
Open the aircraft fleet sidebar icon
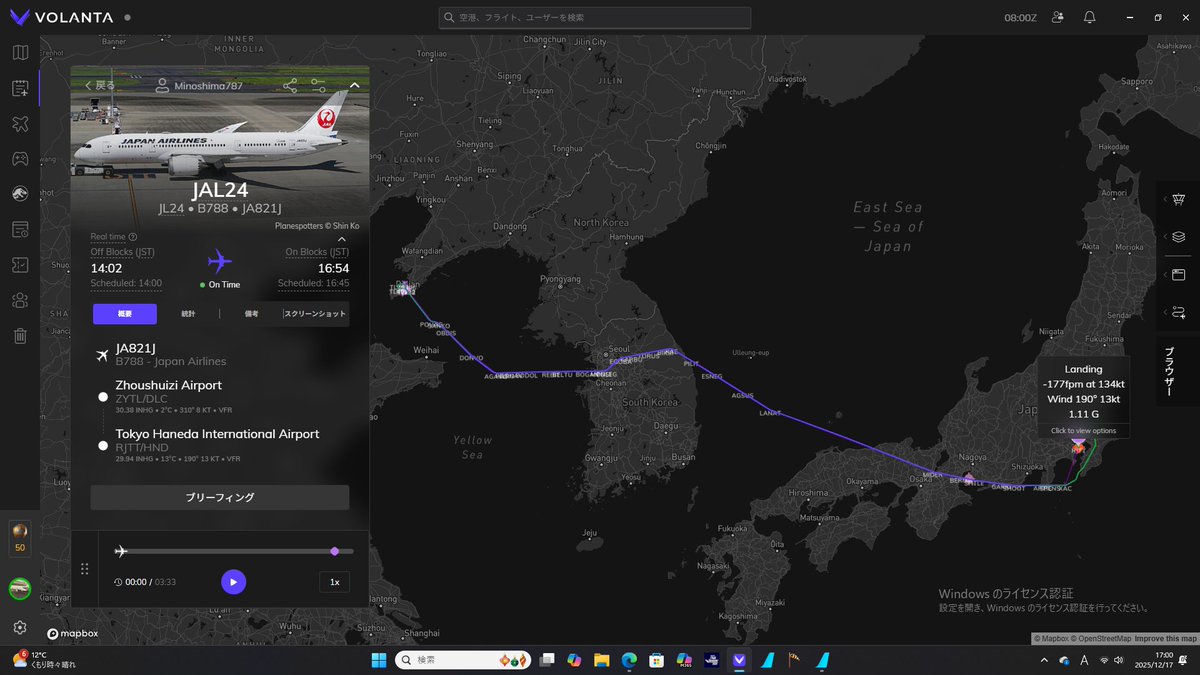coord(20,123)
